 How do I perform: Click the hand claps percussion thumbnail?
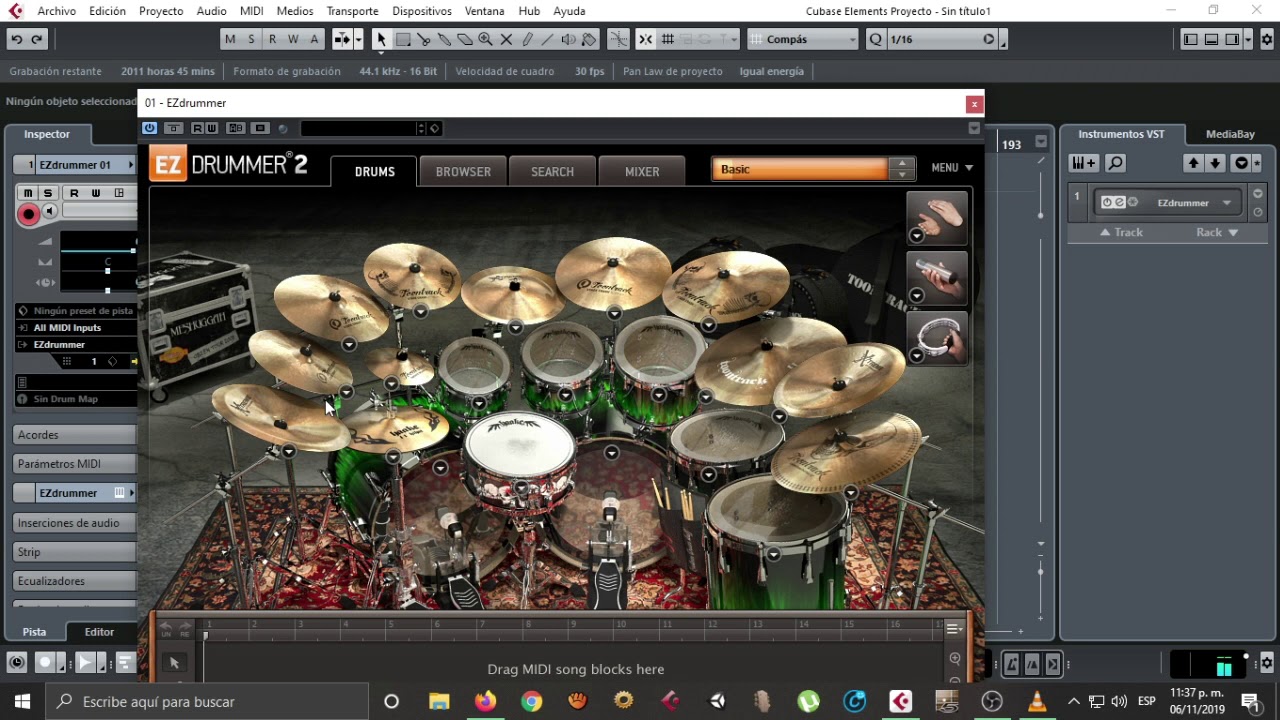(x=937, y=216)
